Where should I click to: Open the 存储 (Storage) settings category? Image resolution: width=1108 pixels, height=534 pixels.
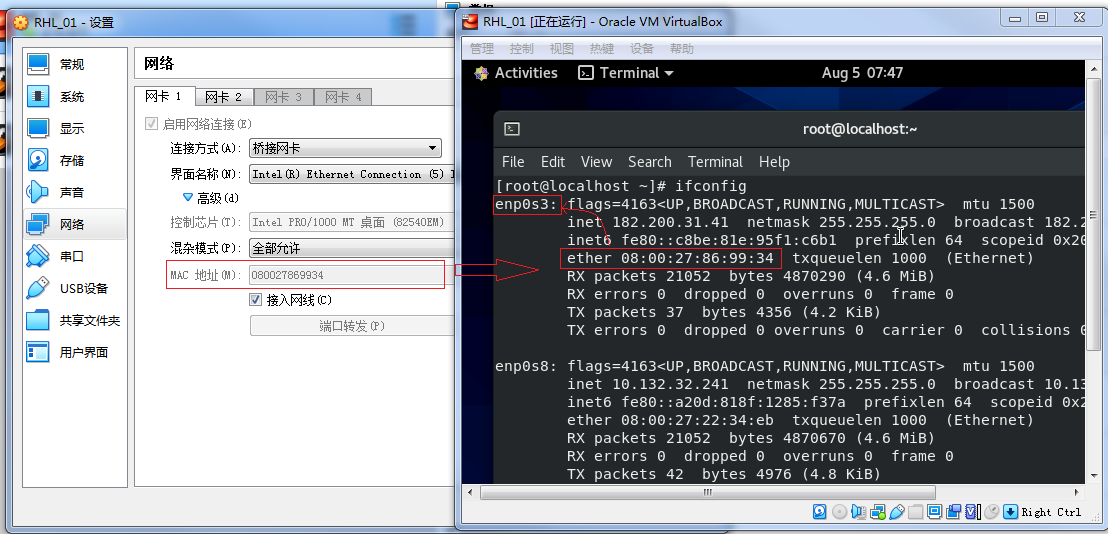73,160
